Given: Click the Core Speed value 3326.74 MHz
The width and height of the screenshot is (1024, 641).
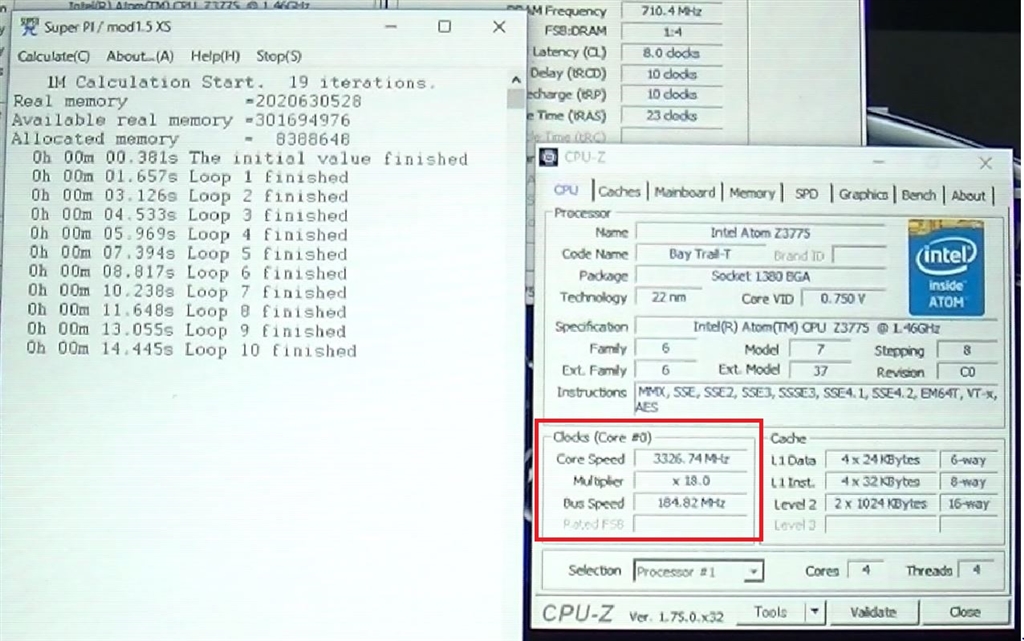Looking at the screenshot, I should pos(691,459).
